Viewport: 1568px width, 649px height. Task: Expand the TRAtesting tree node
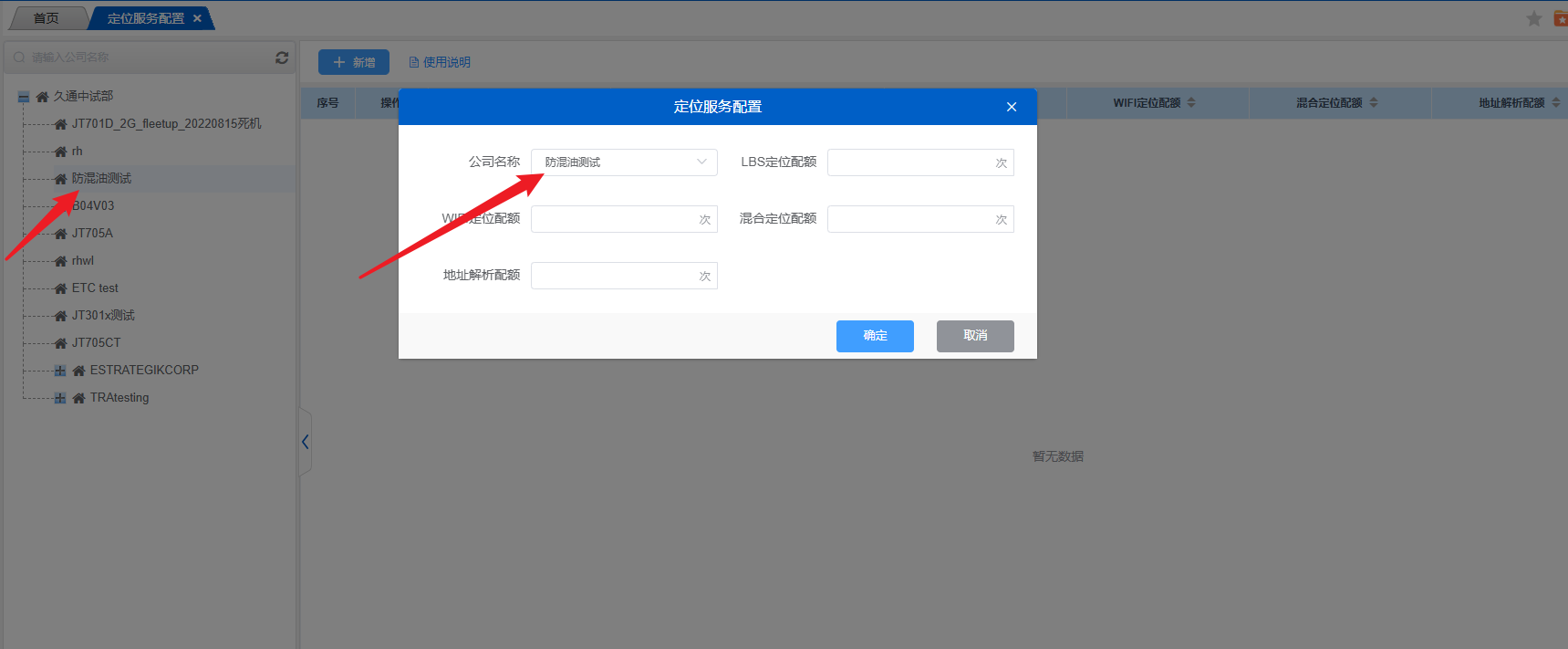[x=60, y=398]
